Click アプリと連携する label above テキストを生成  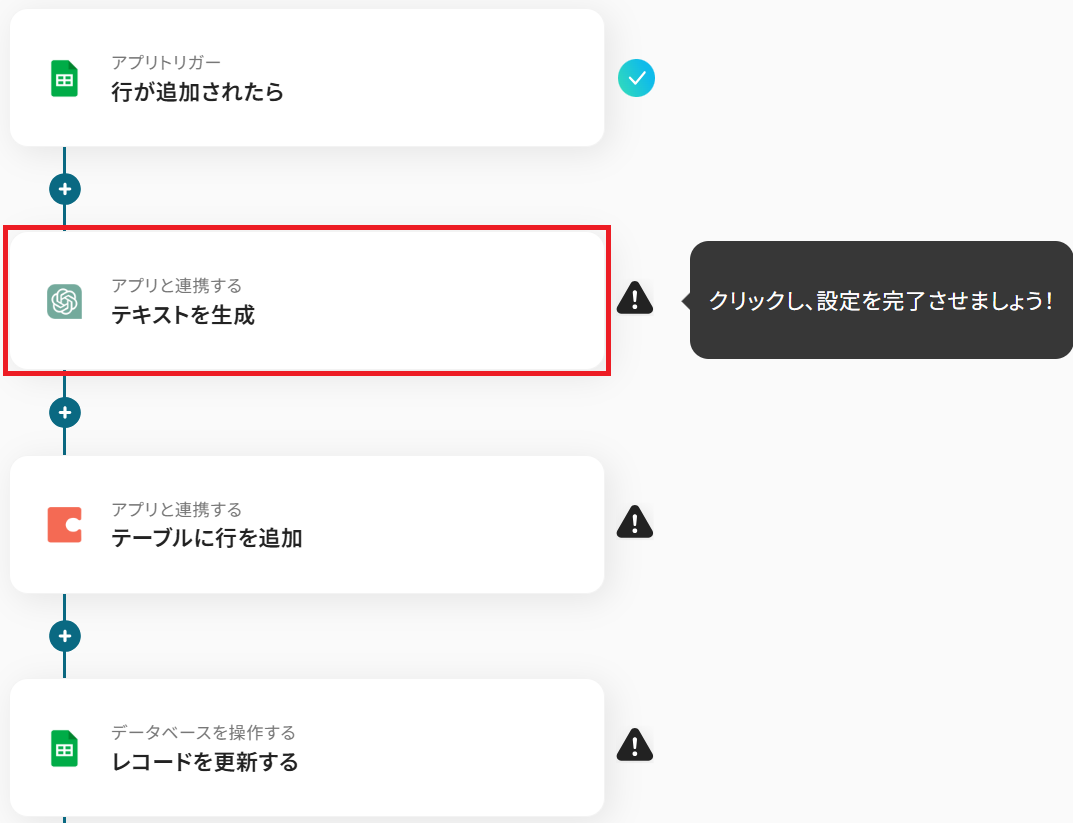click(x=176, y=287)
